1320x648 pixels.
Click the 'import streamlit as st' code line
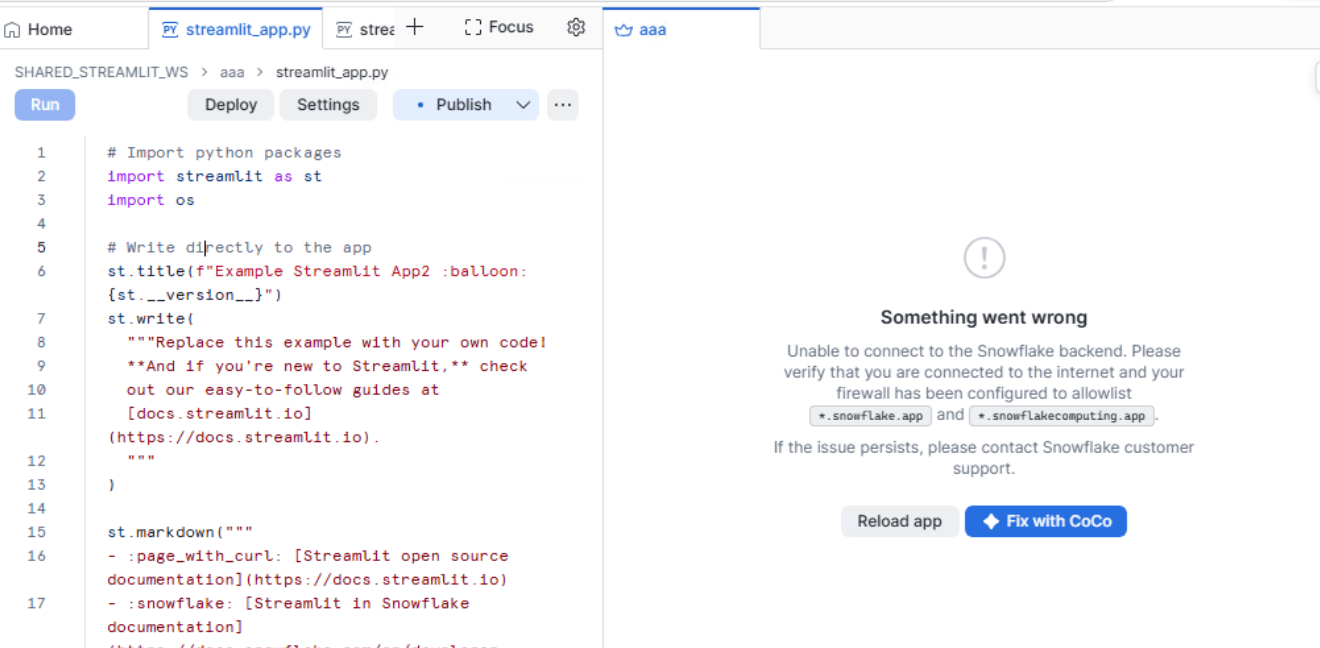(x=215, y=176)
